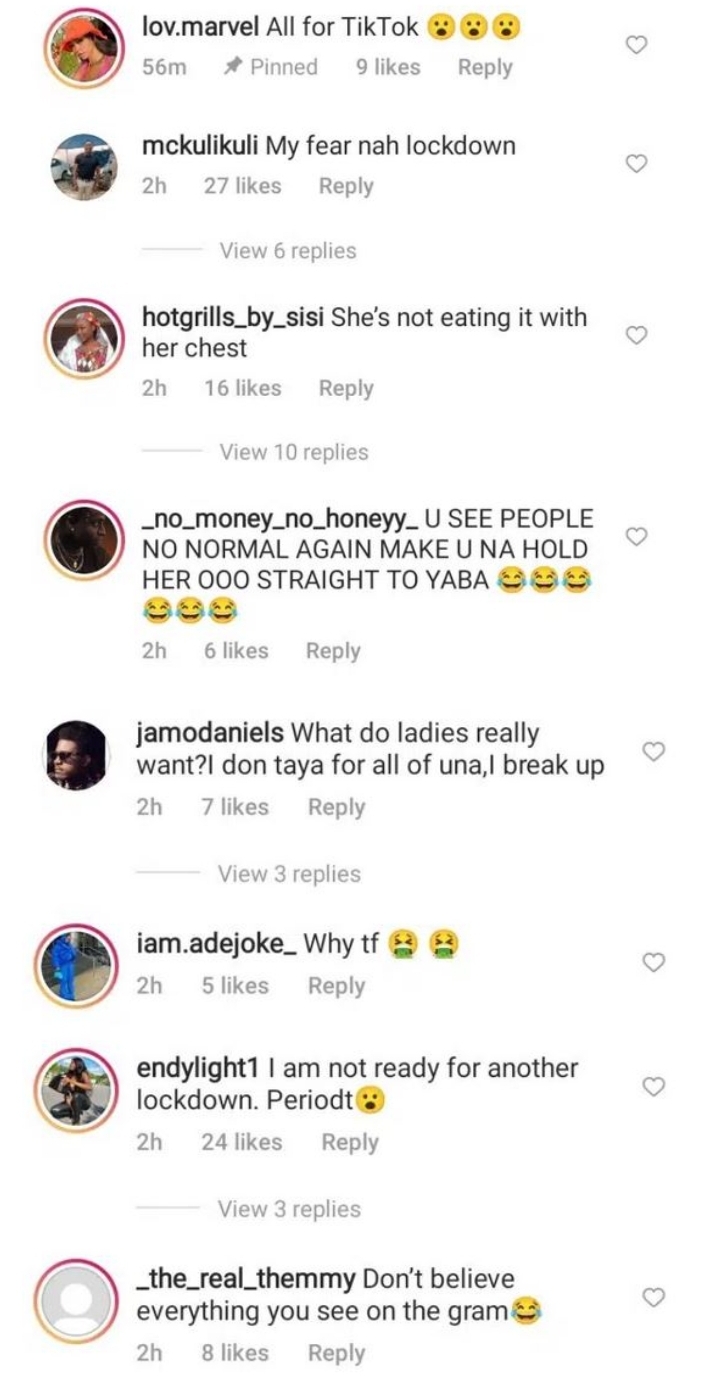Heart _the_real_themmy's comment
Image resolution: width=704 pixels, height=1391 pixels.
[653, 1297]
